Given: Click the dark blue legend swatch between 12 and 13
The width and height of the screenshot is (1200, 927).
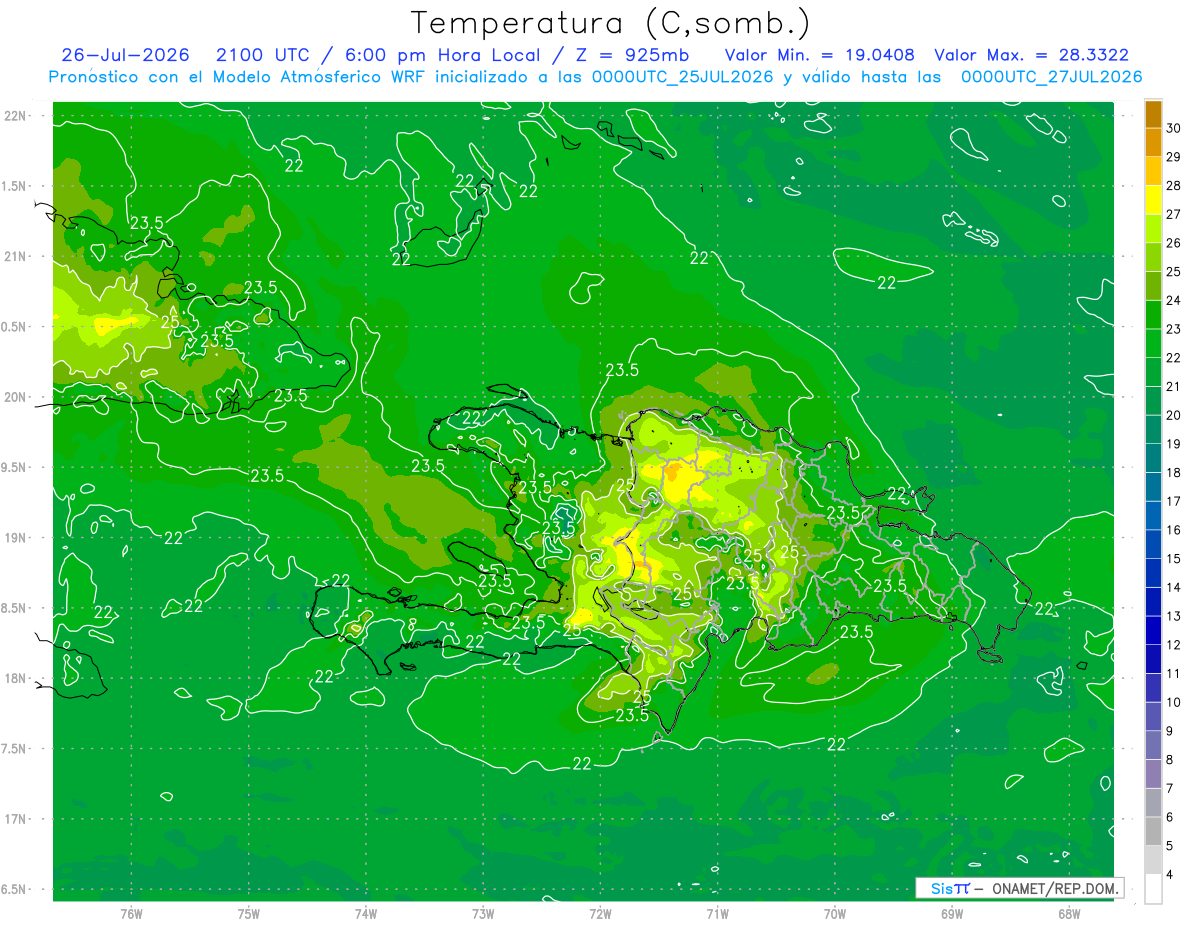Looking at the screenshot, I should pos(1153,630).
